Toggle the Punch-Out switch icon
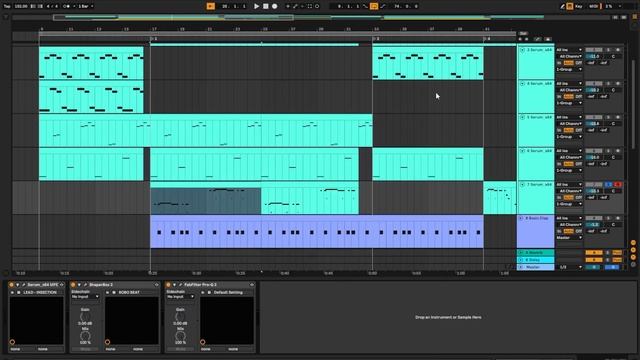 click(x=383, y=6)
